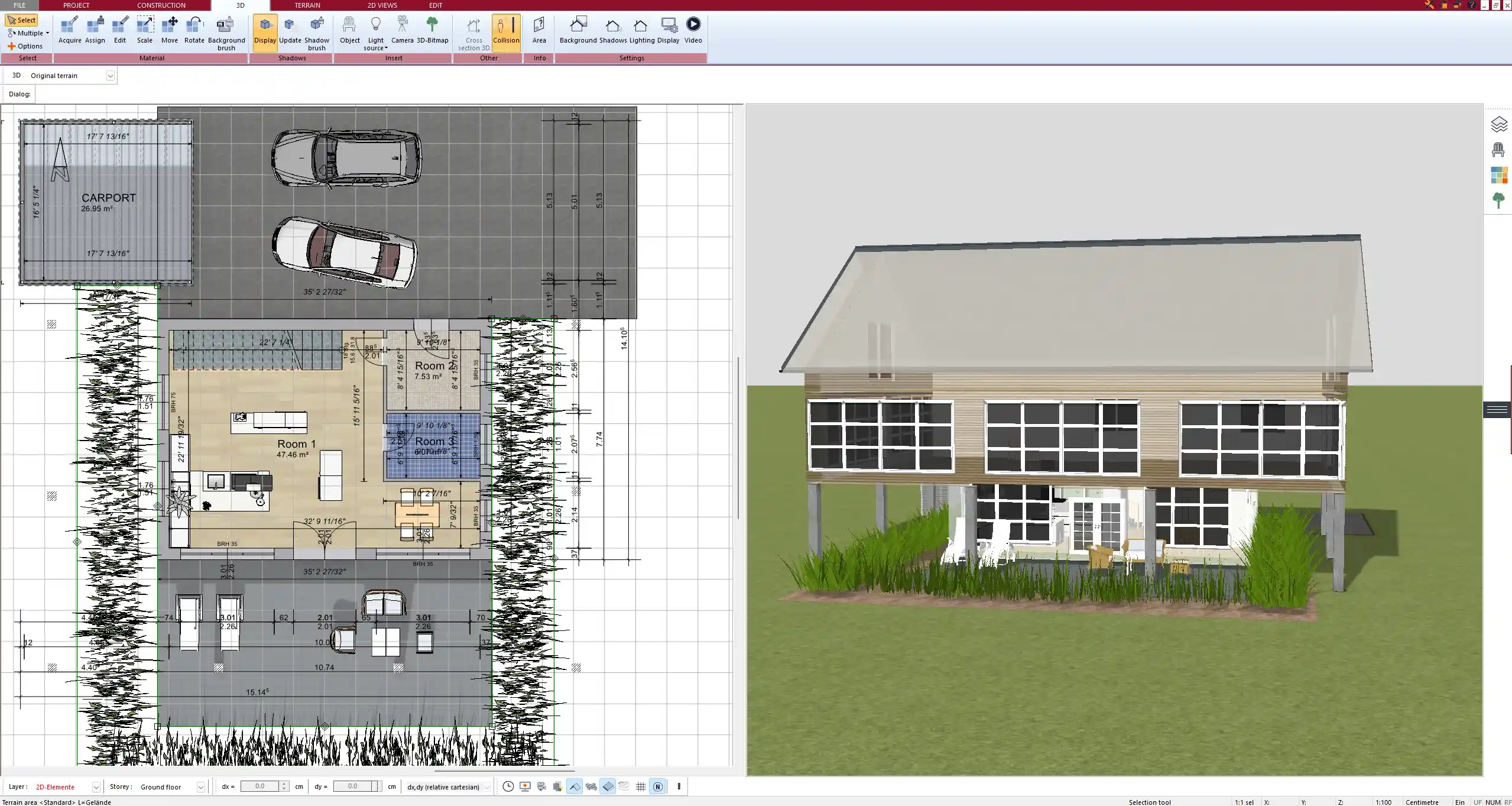Screen dimensions: 1512x806
Task: Activate the Select tool
Action: [x=21, y=20]
